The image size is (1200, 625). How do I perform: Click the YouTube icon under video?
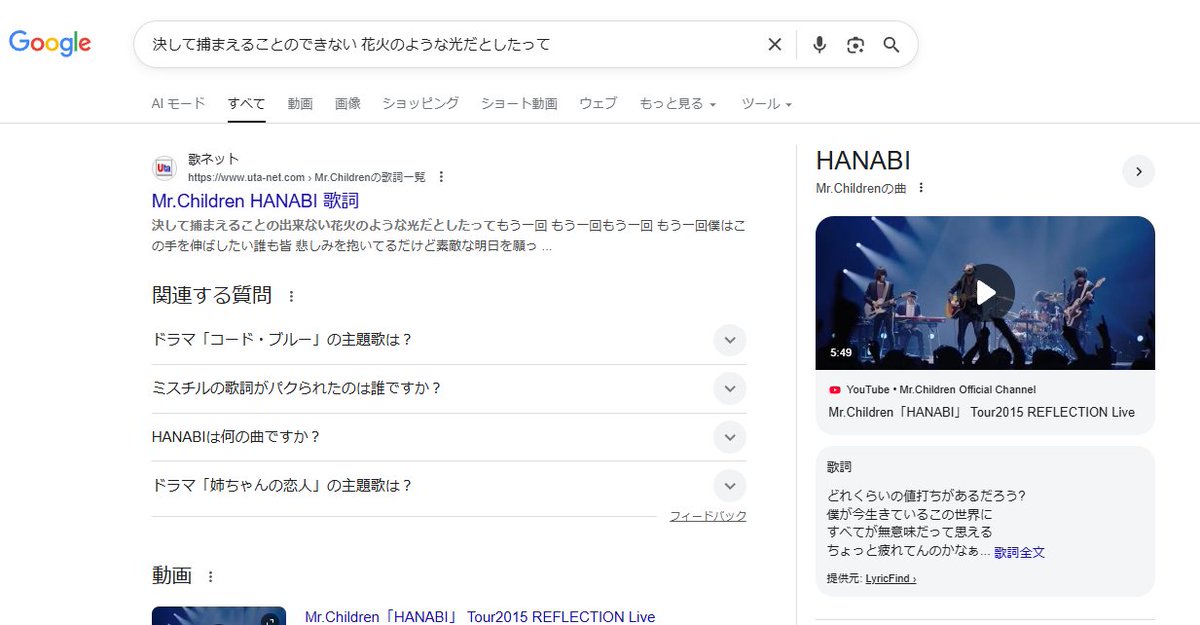(835, 390)
